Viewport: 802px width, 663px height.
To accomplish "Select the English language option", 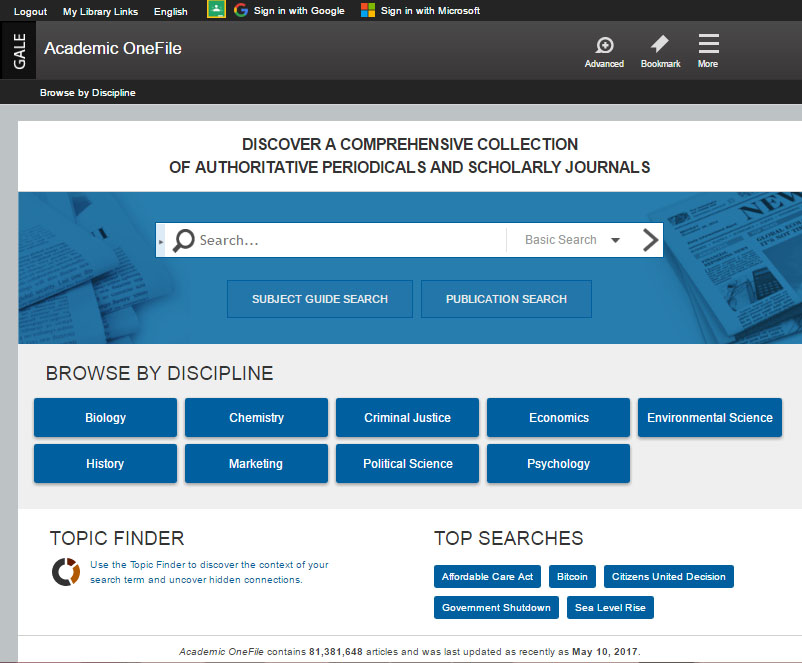I will coord(170,11).
